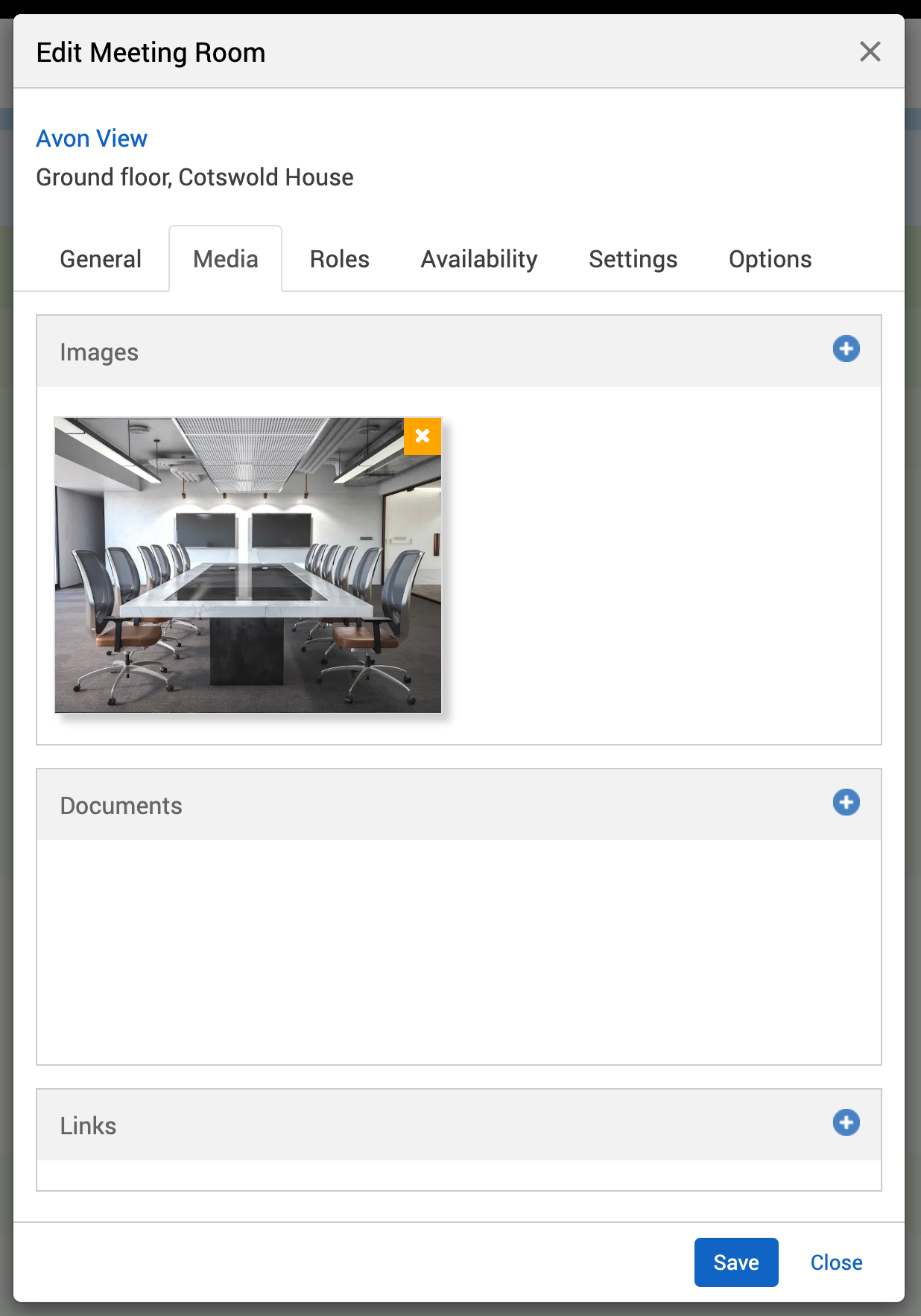Remove the meeting room photo with the orange X
The image size is (921, 1316).
coord(422,436)
